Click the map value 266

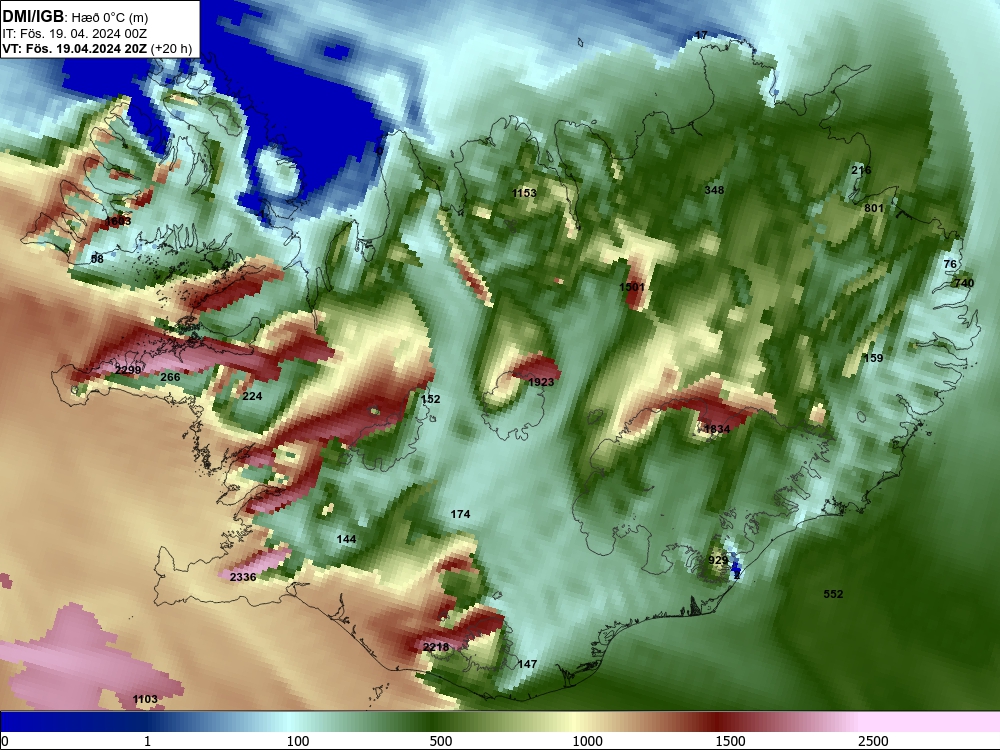[170, 378]
